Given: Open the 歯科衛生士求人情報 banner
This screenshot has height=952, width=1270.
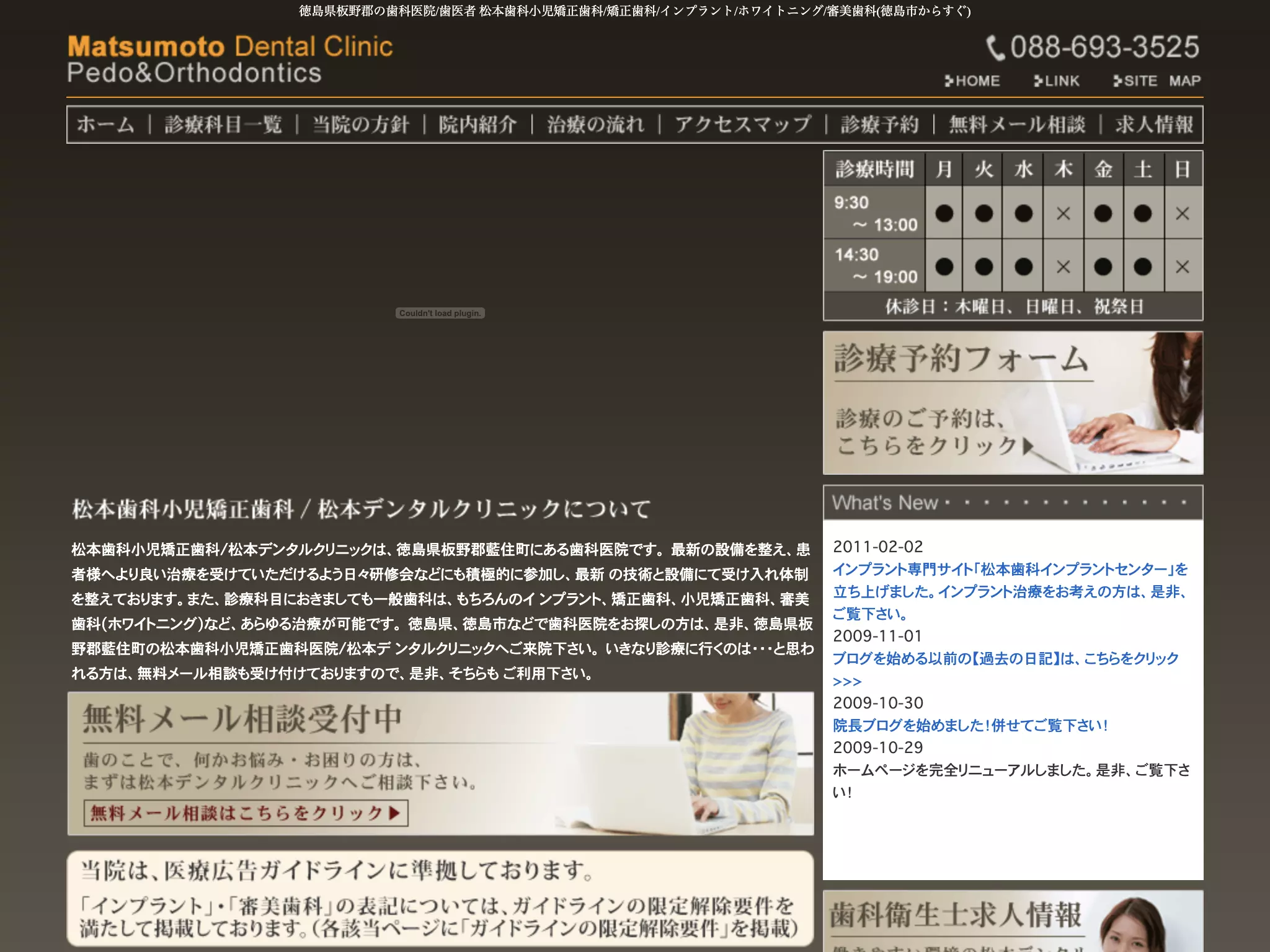Looking at the screenshot, I should pyautogui.click(x=1013, y=921).
